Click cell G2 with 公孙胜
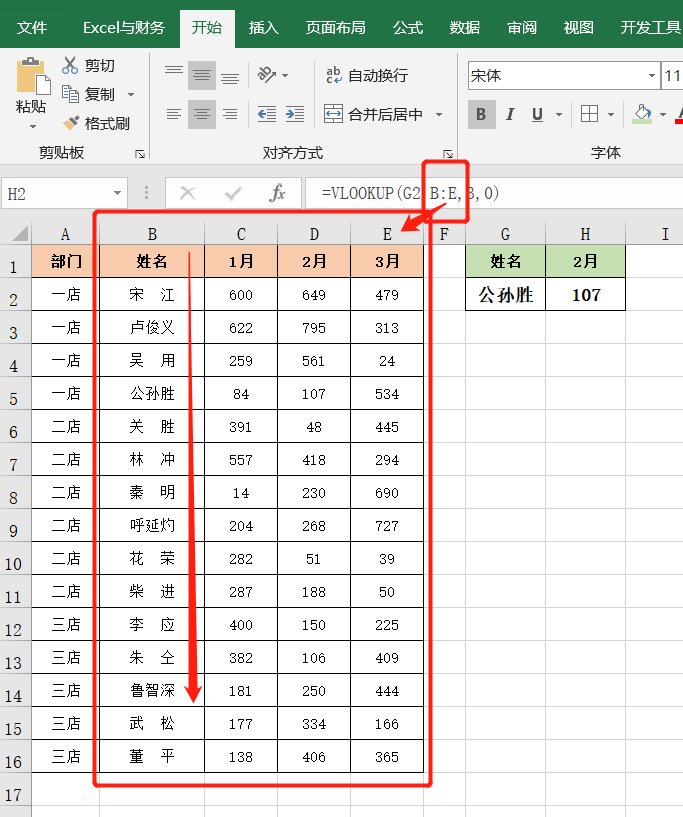 point(505,294)
